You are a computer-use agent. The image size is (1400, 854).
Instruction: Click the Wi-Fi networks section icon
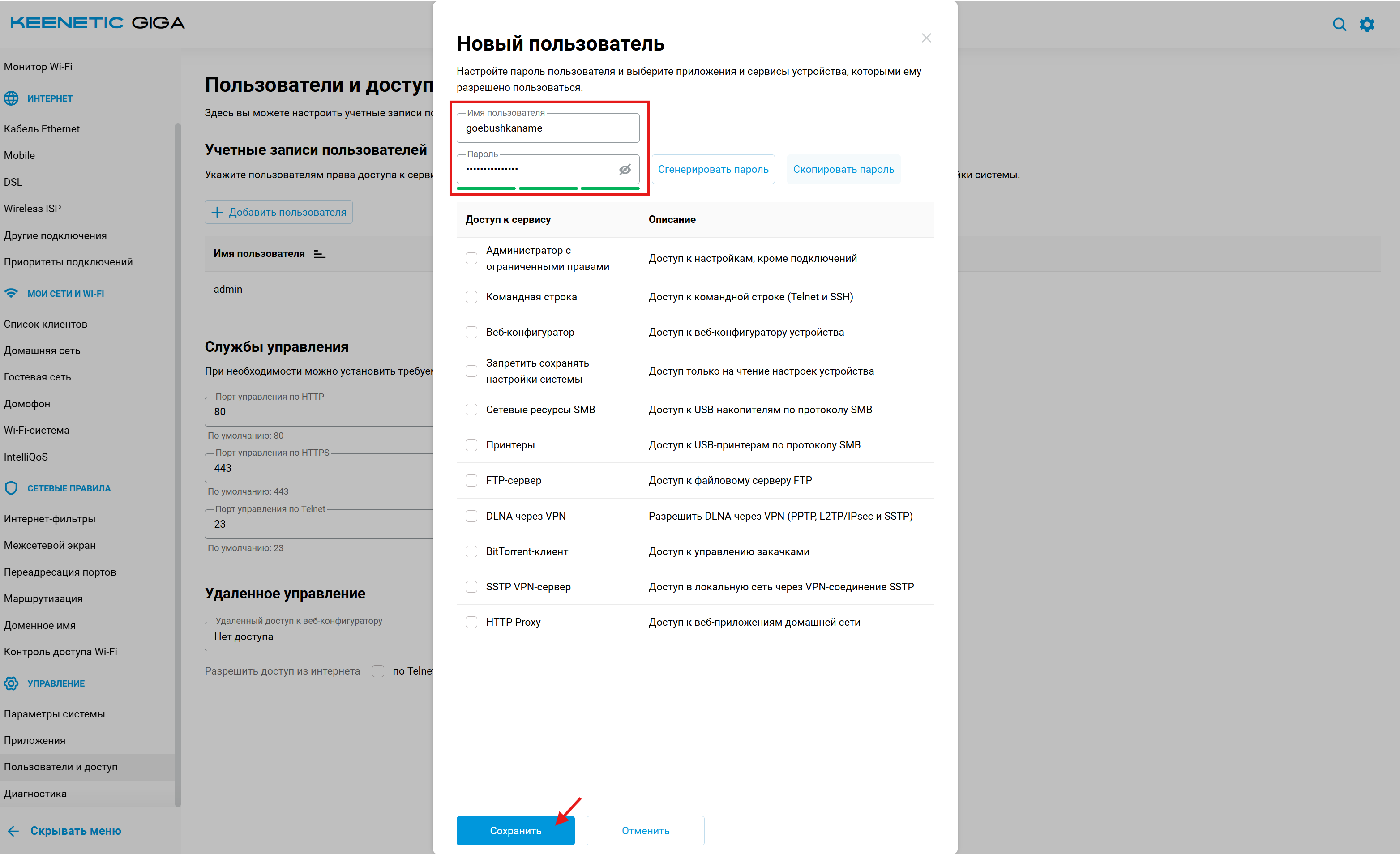[11, 293]
